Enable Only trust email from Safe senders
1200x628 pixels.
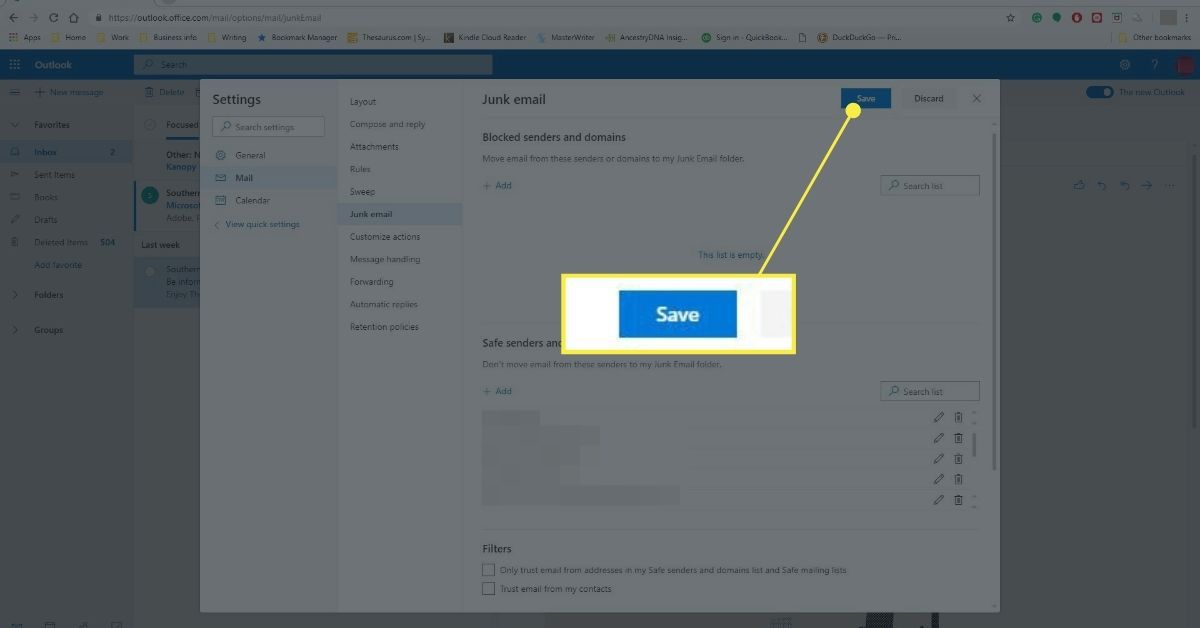click(489, 570)
